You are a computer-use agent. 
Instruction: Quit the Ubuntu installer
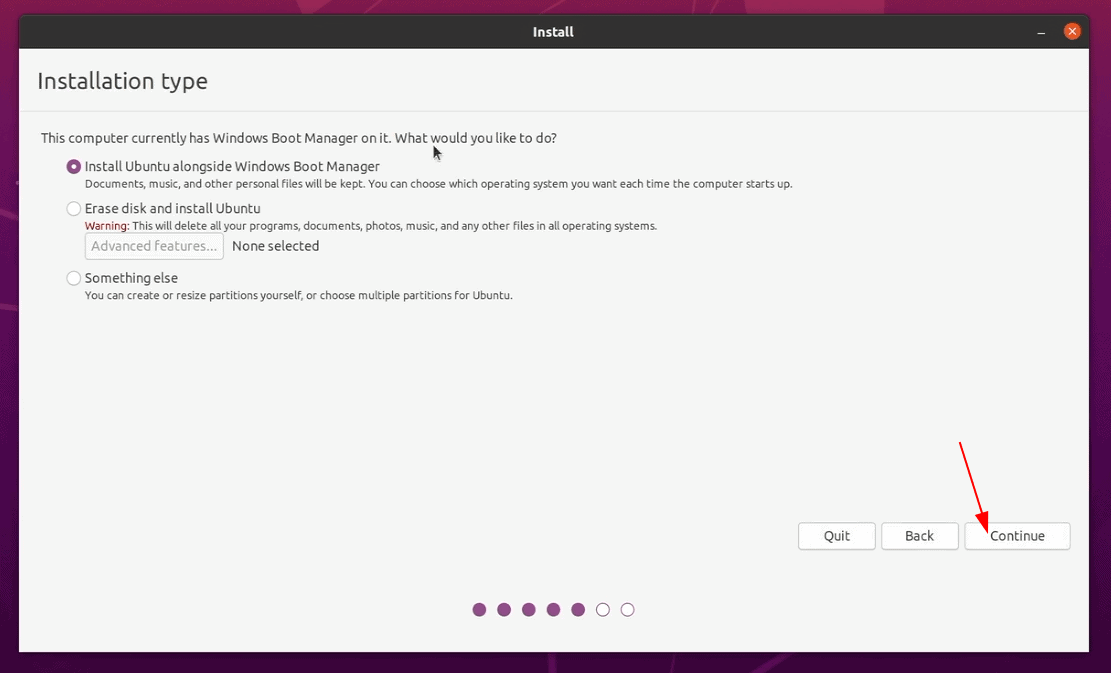point(836,536)
